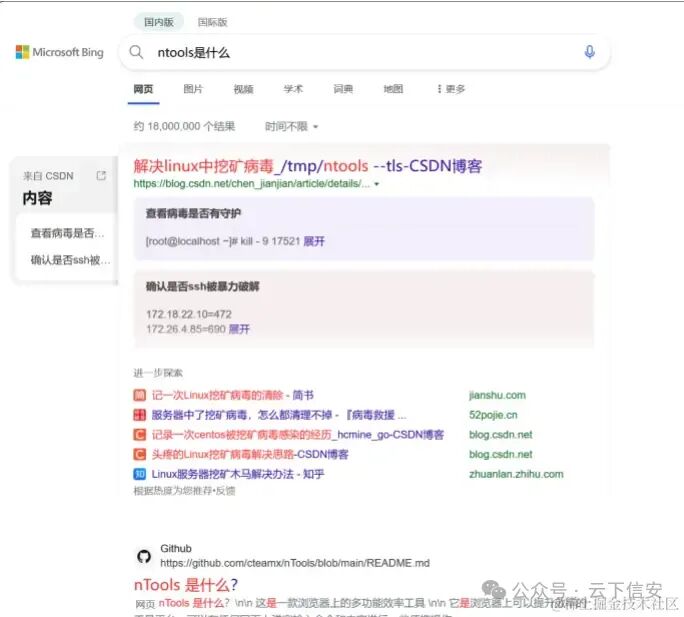Image resolution: width=684 pixels, height=617 pixels.
Task: Select the 视频 tab
Action: (x=243, y=89)
